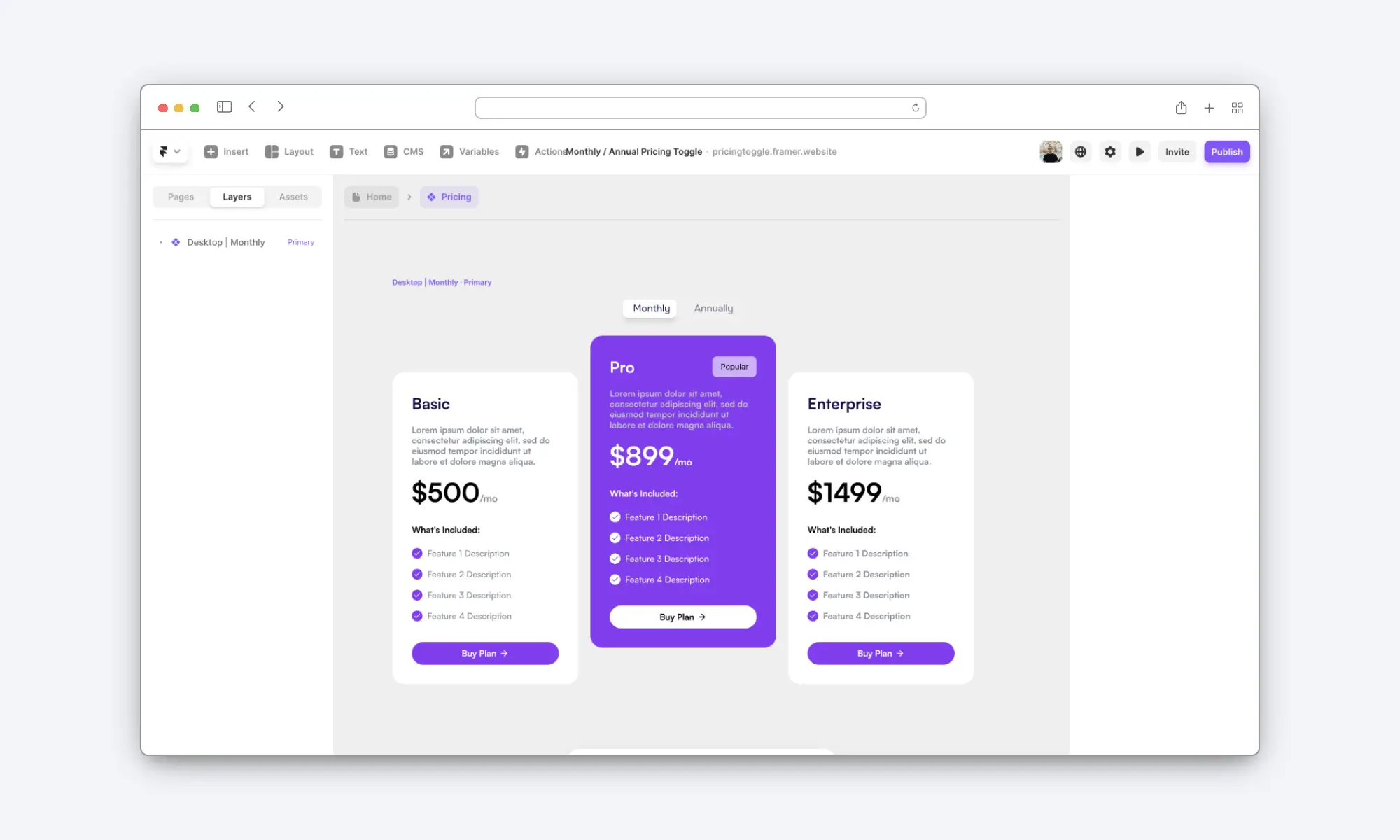The height and width of the screenshot is (840, 1400).
Task: Toggle Monthly pricing view active
Action: (651, 307)
